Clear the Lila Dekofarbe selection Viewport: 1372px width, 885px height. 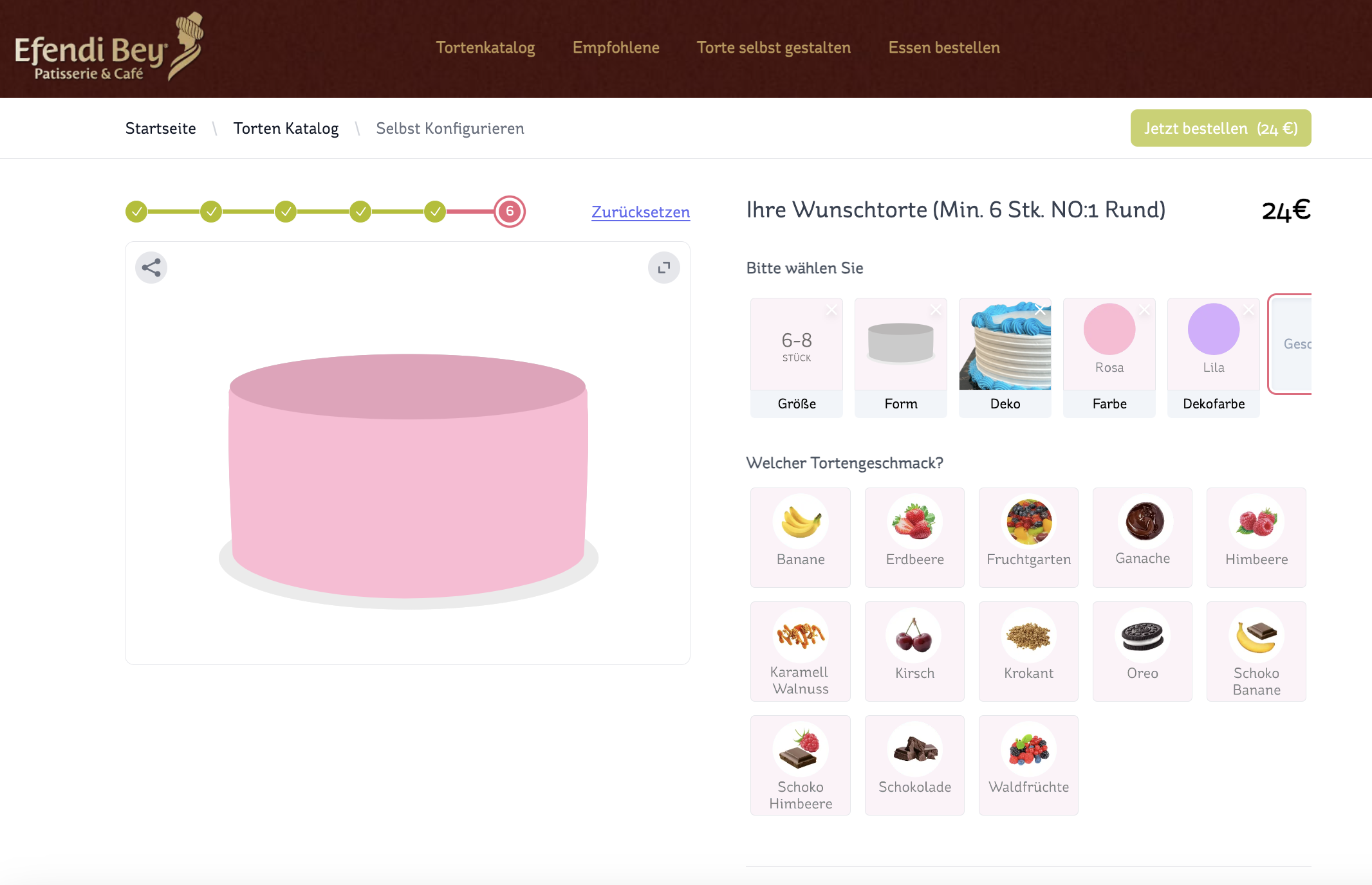(1248, 310)
